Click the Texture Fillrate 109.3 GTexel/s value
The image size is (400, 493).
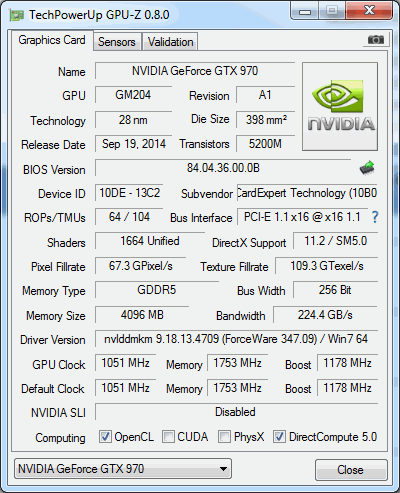tap(327, 266)
